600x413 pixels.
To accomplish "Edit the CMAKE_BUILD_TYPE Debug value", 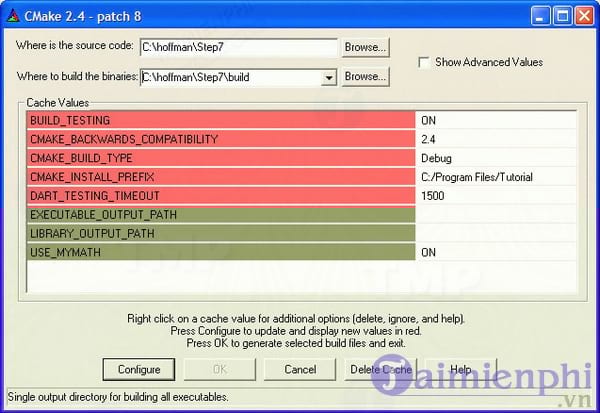I will point(496,158).
